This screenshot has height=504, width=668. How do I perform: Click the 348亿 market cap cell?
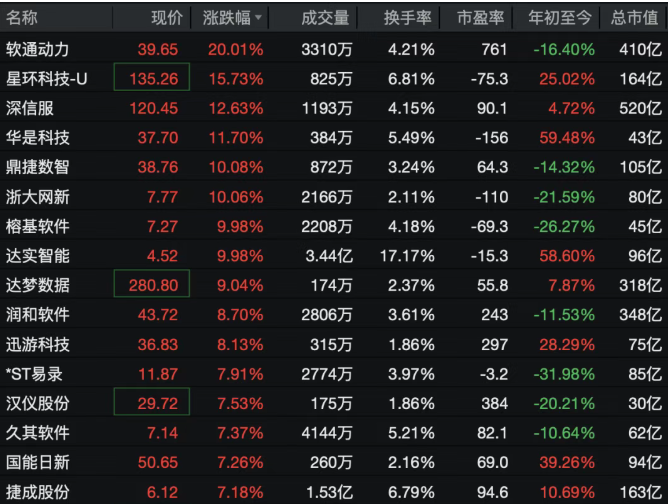641,315
